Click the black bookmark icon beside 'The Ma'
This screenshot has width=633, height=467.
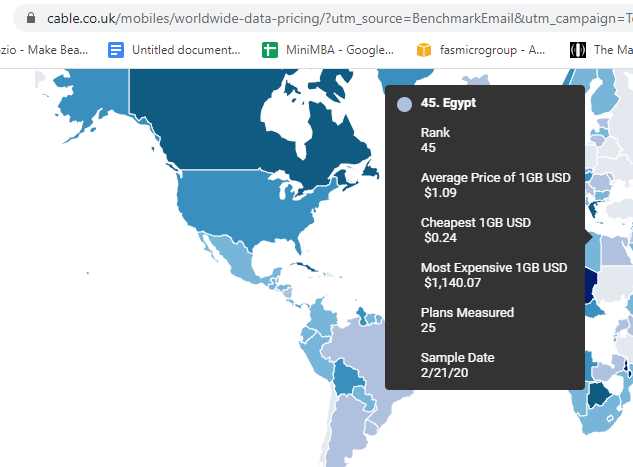pyautogui.click(x=577, y=49)
